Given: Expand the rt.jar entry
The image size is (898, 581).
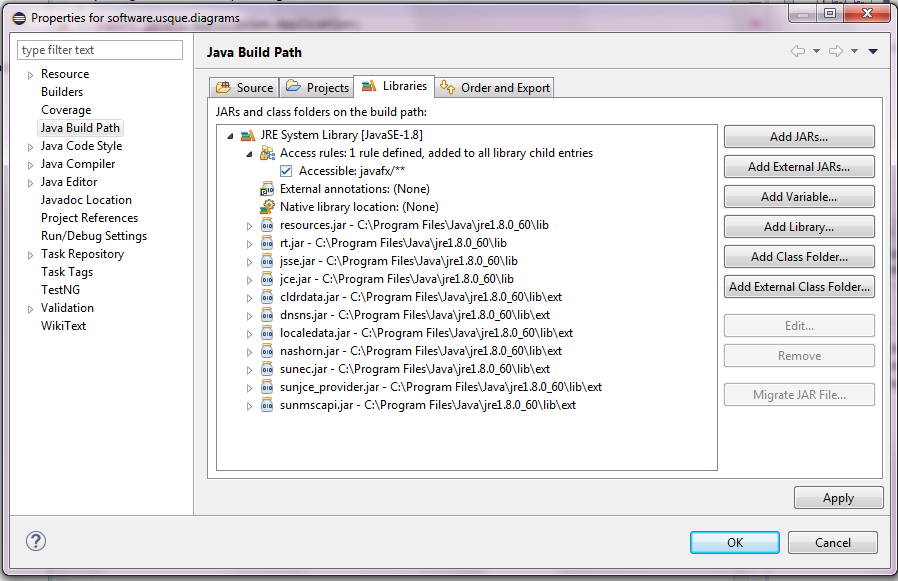Looking at the screenshot, I should tap(249, 244).
